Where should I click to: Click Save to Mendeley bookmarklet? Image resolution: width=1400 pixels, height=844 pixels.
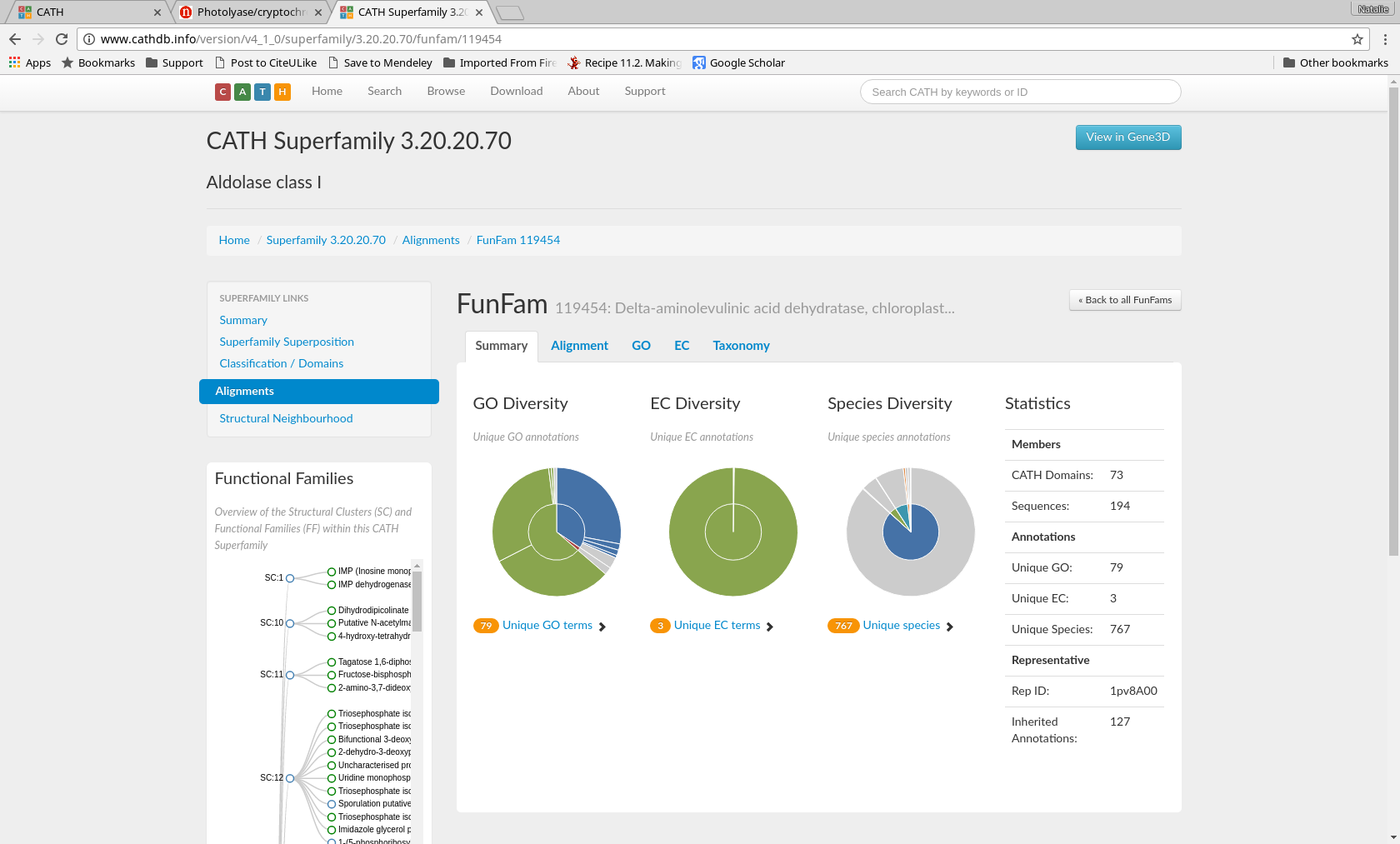click(x=380, y=62)
